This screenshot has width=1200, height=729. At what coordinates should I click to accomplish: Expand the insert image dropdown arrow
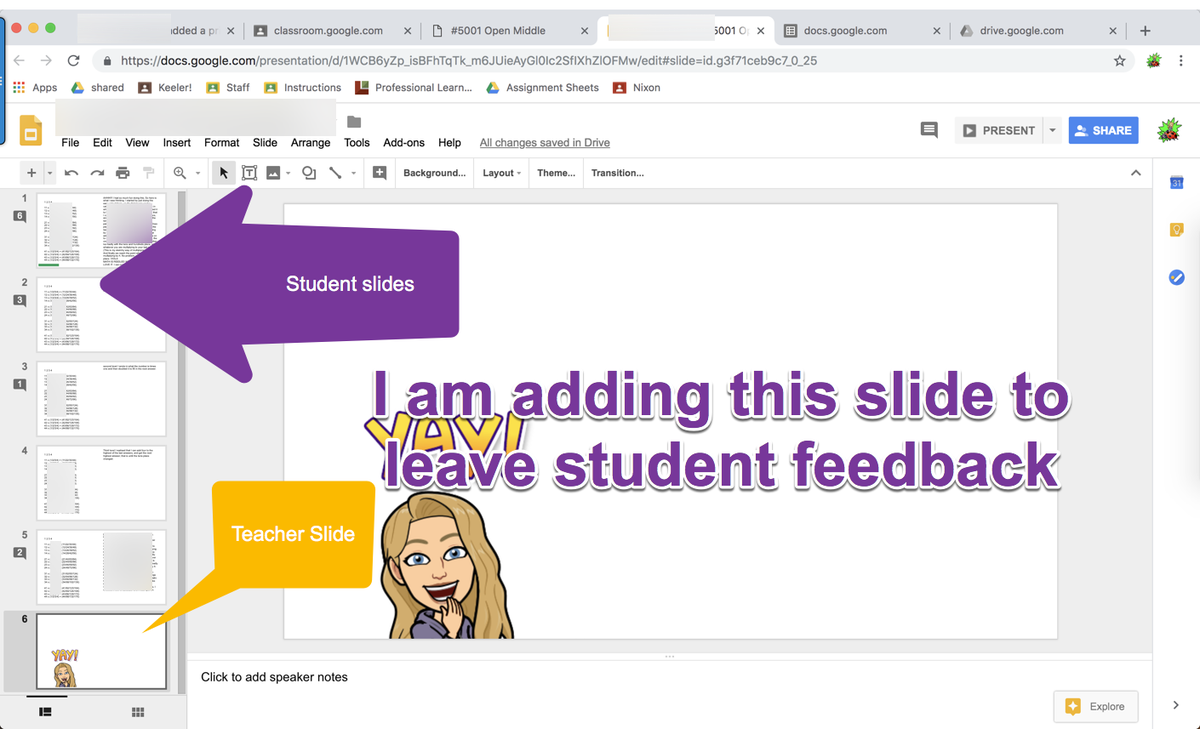[288, 173]
